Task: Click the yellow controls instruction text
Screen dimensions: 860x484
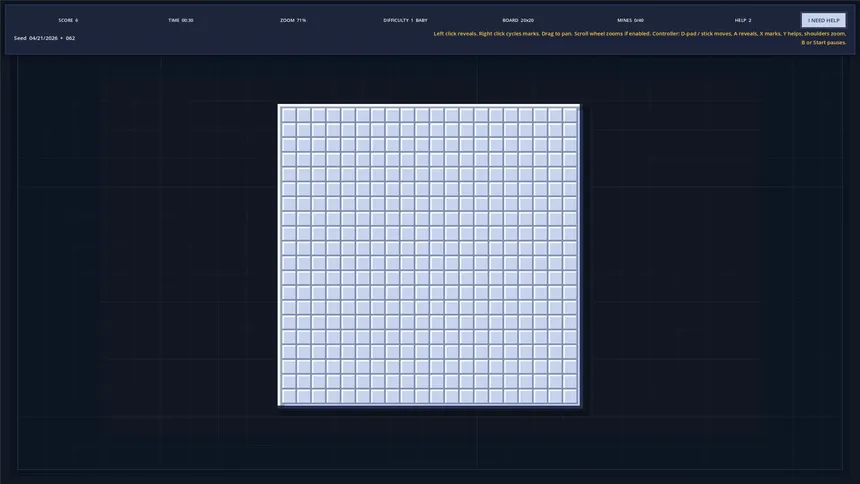Action: point(640,38)
